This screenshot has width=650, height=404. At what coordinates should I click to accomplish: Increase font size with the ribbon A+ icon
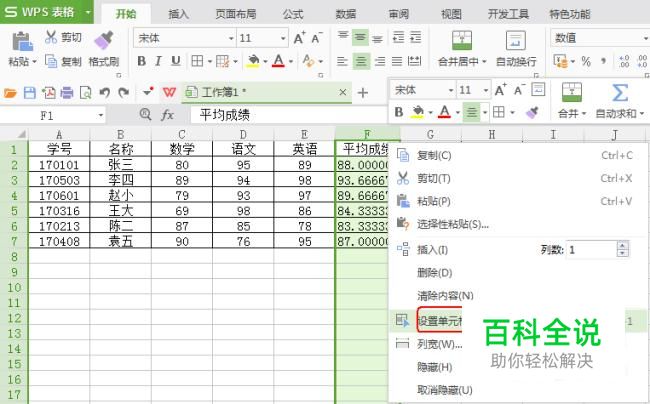(299, 38)
